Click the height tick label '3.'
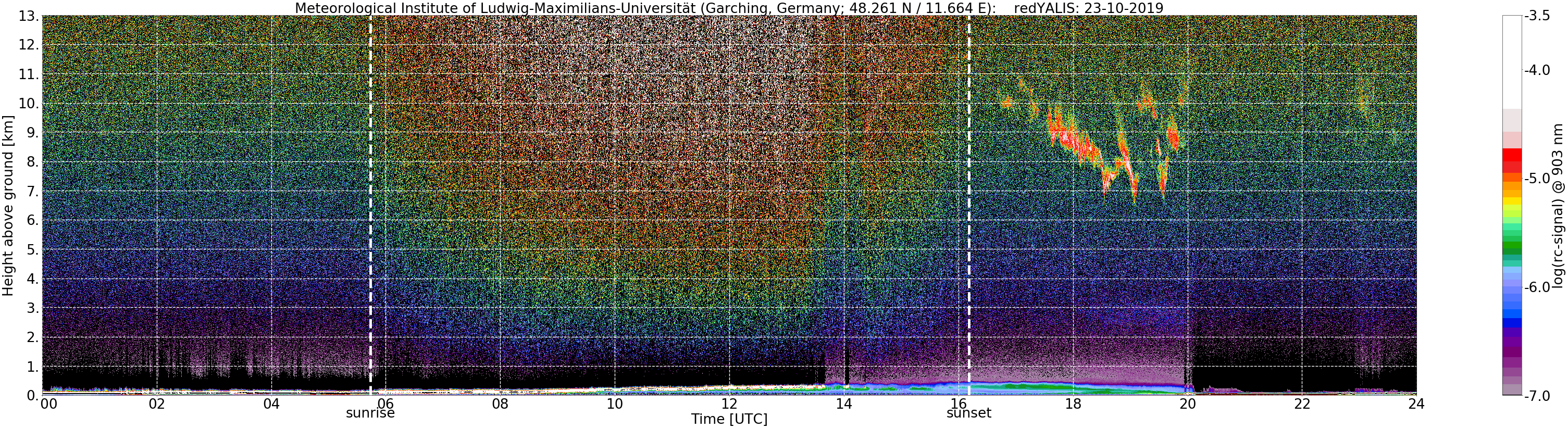The width and height of the screenshot is (1568, 429). [32, 308]
